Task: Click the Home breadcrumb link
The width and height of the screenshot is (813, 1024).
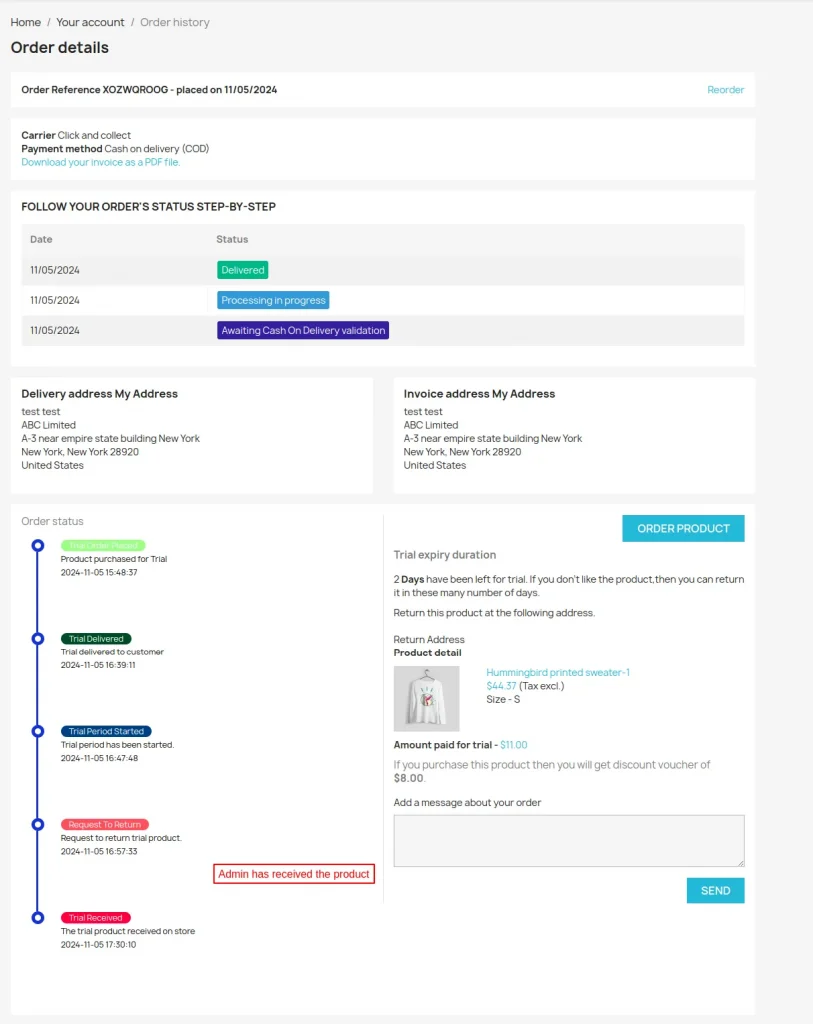Action: click(25, 22)
